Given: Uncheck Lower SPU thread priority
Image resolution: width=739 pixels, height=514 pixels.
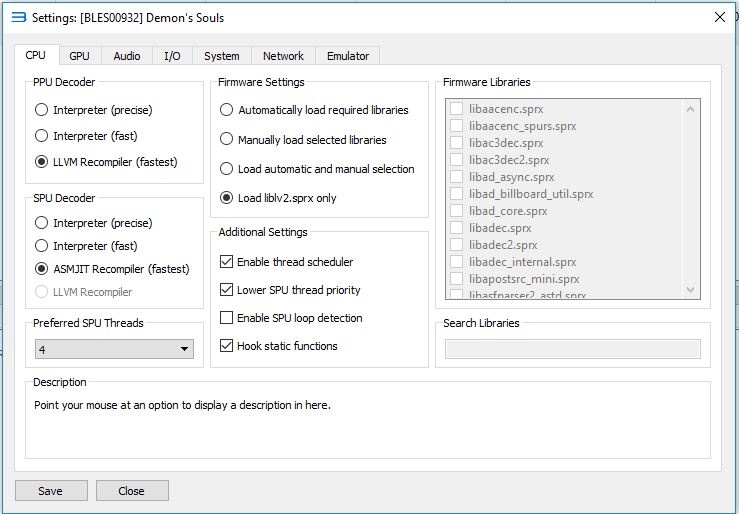Looking at the screenshot, I should 227,290.
